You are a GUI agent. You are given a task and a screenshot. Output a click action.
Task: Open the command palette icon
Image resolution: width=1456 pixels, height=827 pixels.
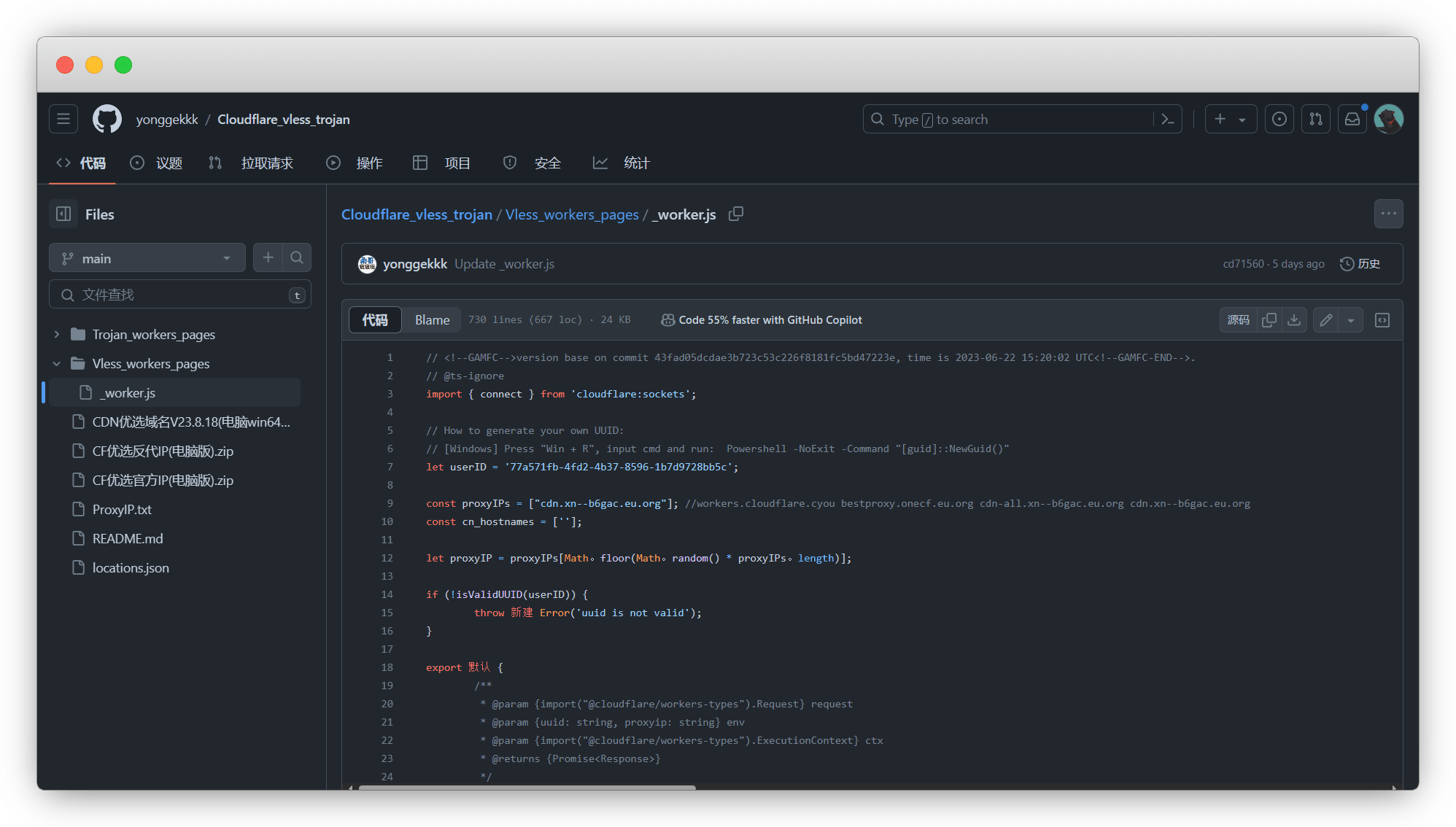[x=1167, y=119]
